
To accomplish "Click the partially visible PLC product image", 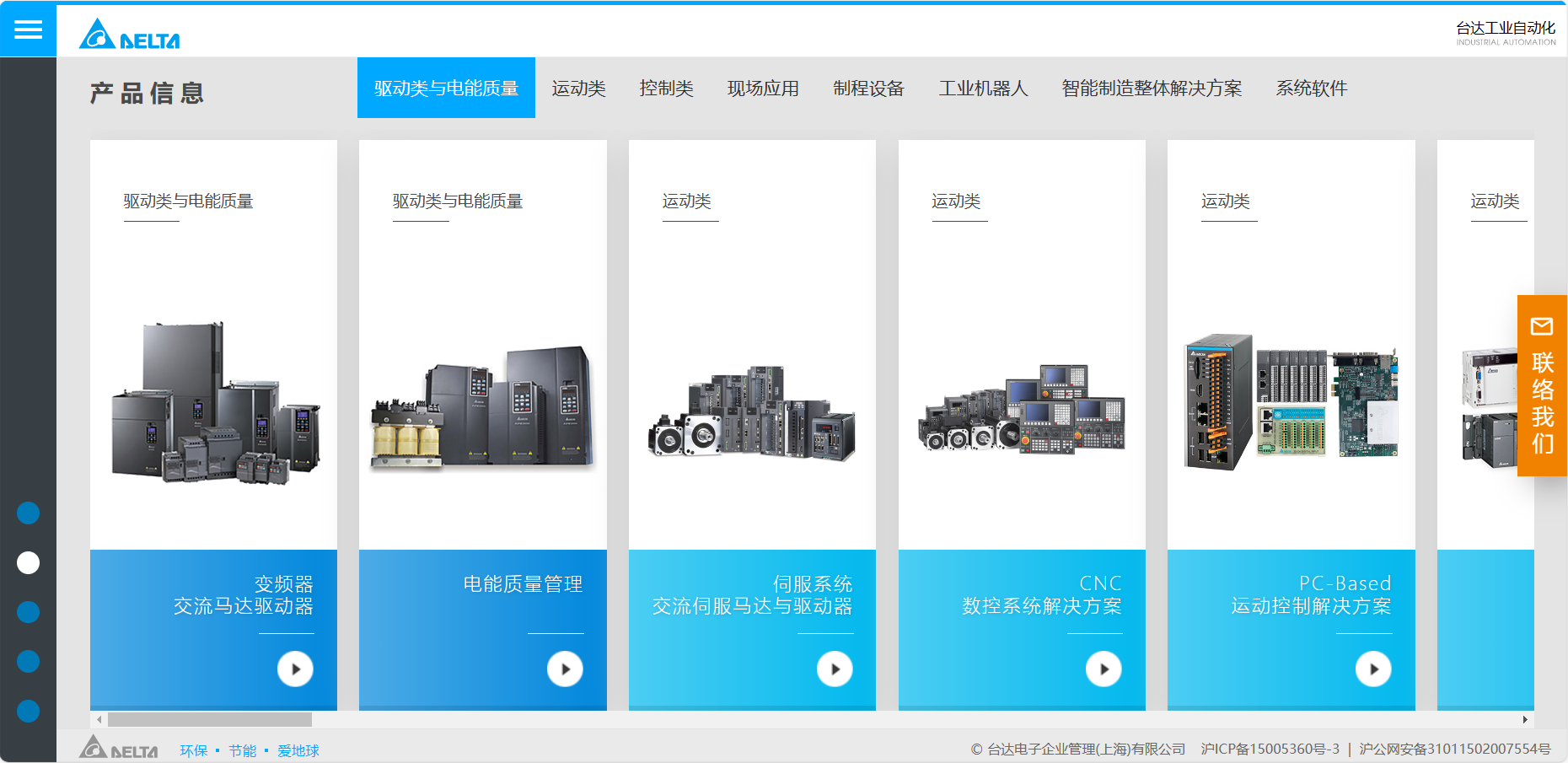I will tap(1490, 407).
